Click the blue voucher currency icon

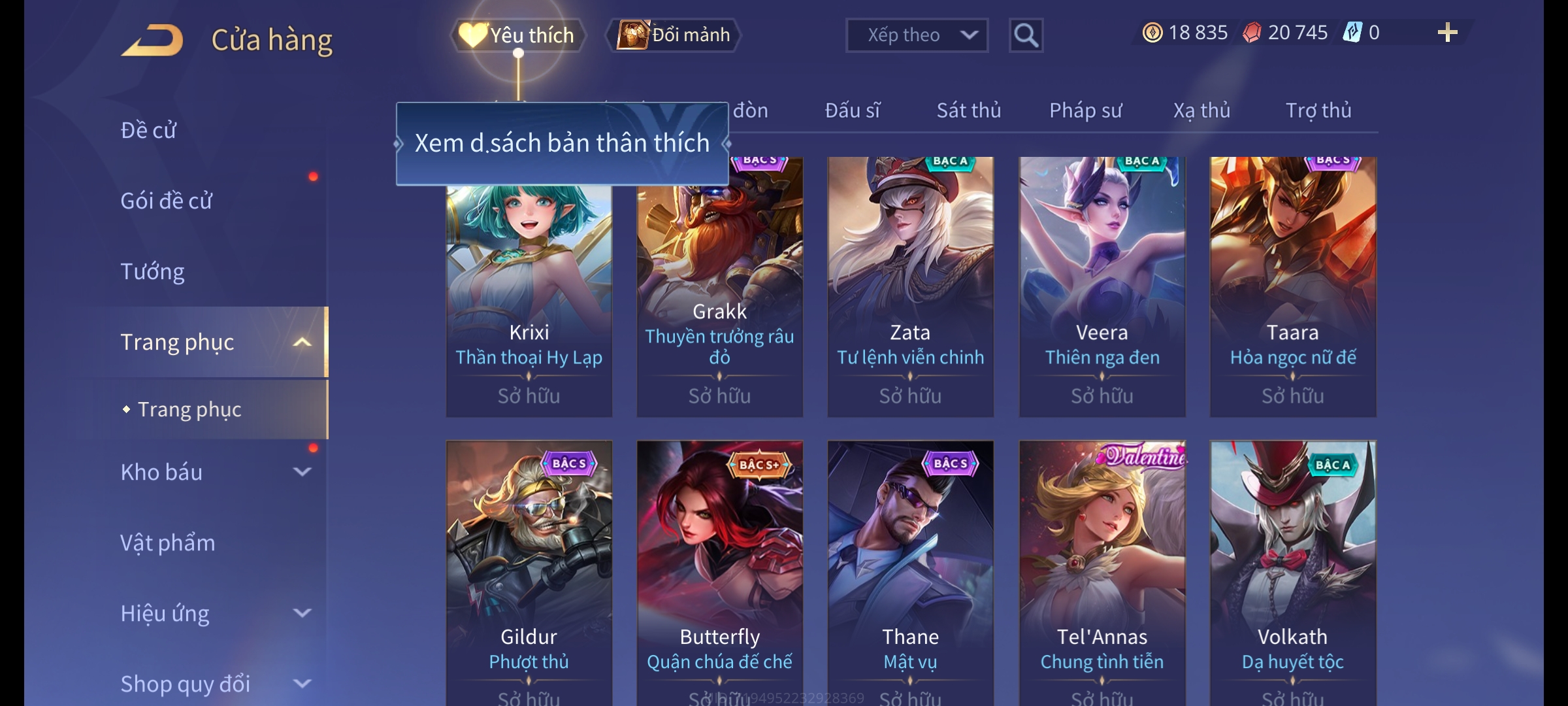[x=1352, y=33]
